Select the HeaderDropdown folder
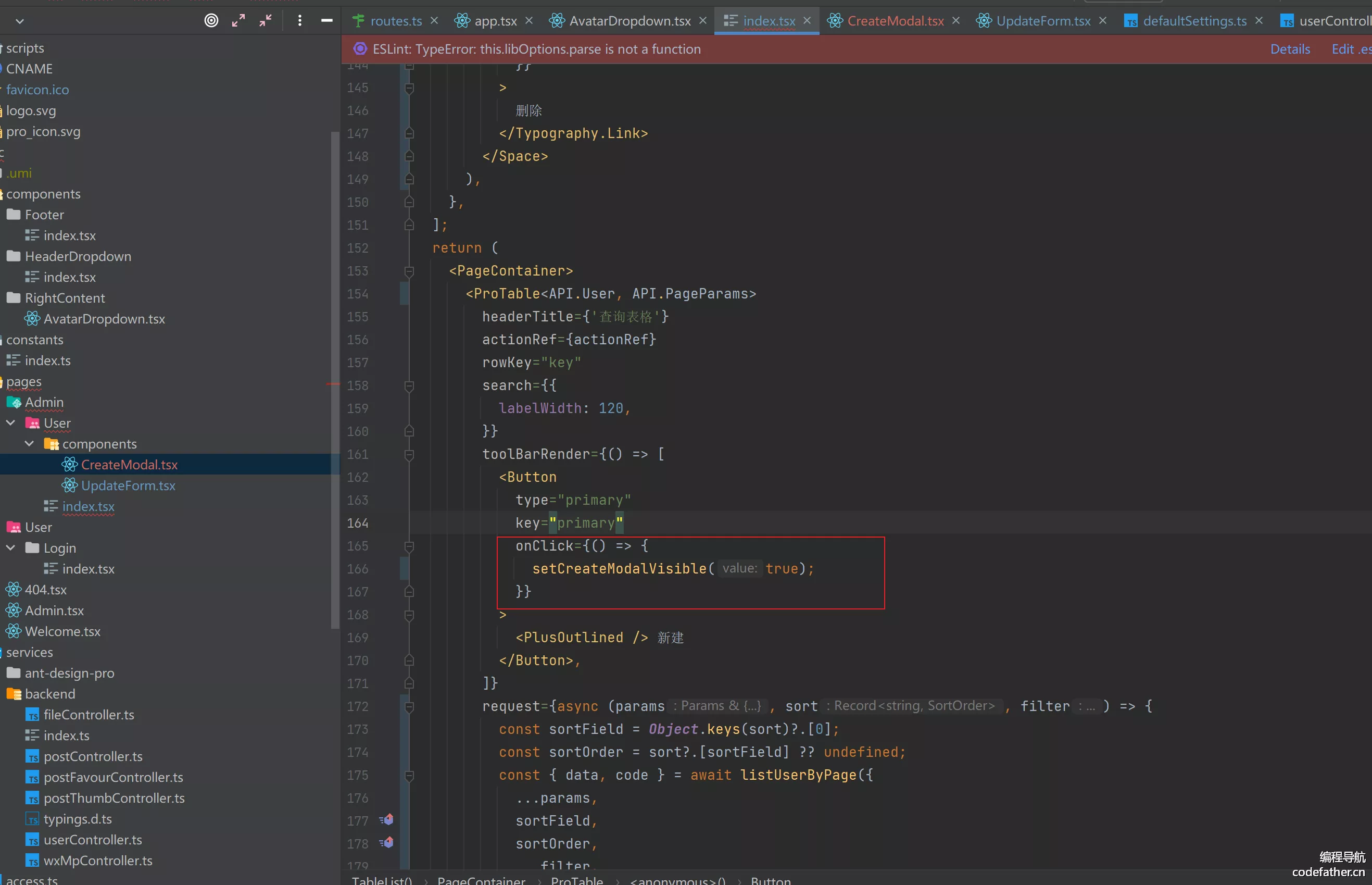This screenshot has width=1372, height=885. (78, 256)
